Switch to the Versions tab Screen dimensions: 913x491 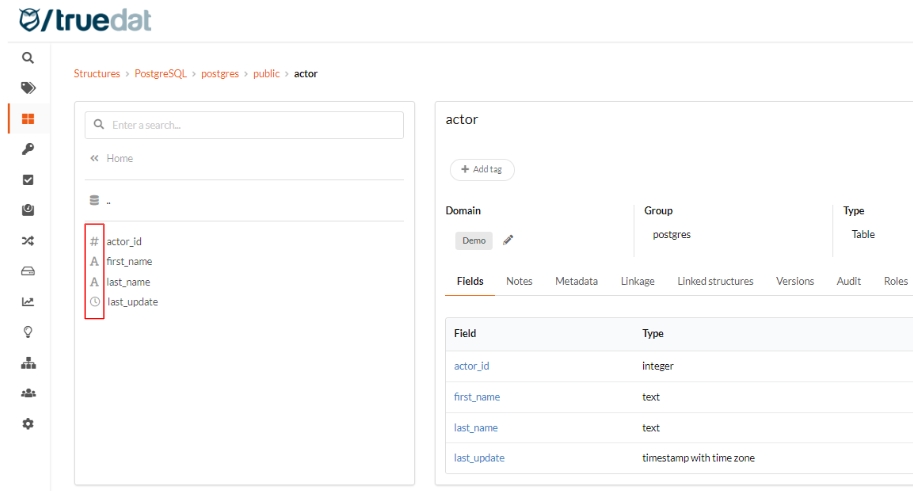(795, 281)
